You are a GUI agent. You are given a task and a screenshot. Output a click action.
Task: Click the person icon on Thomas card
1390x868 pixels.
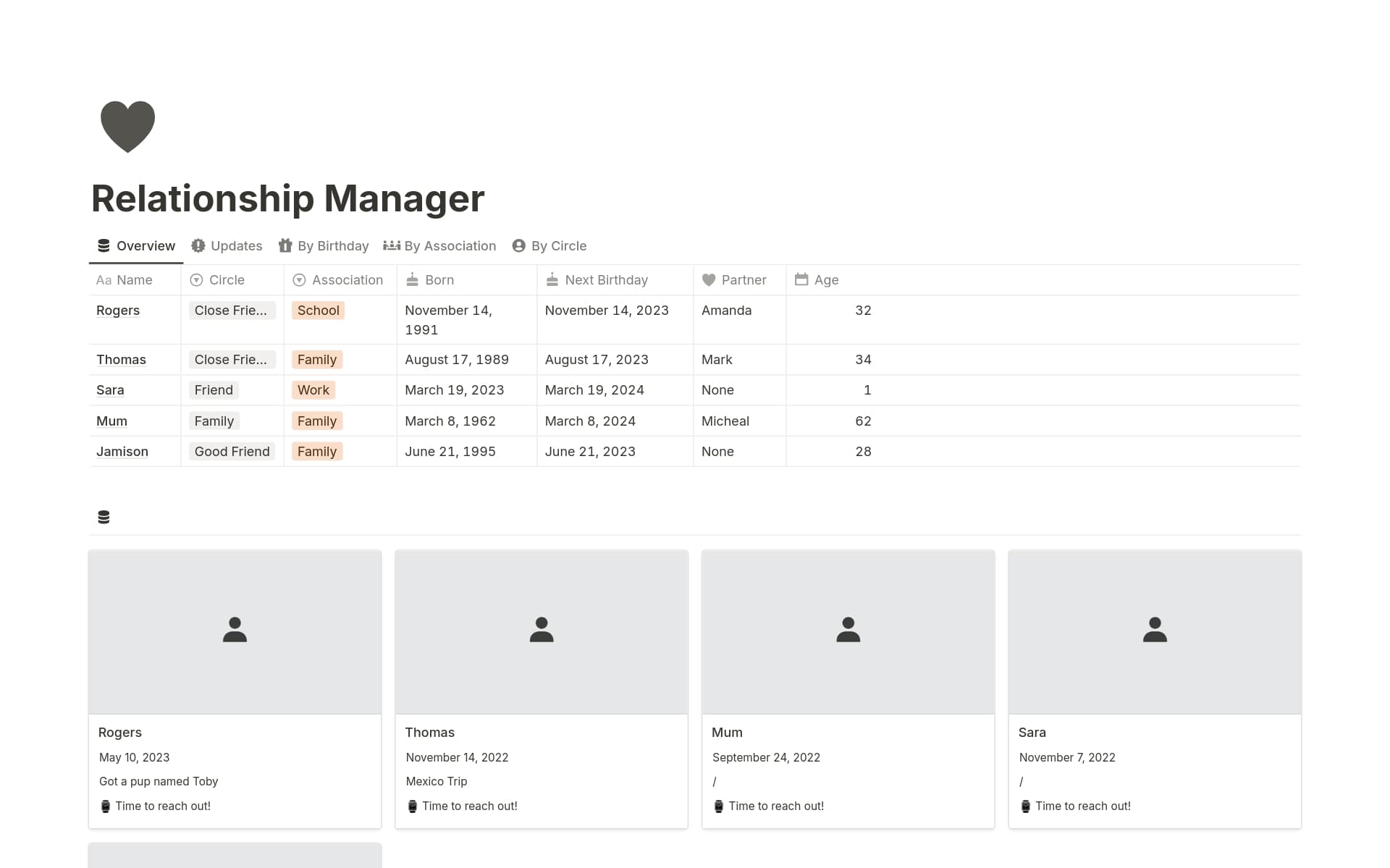point(541,630)
